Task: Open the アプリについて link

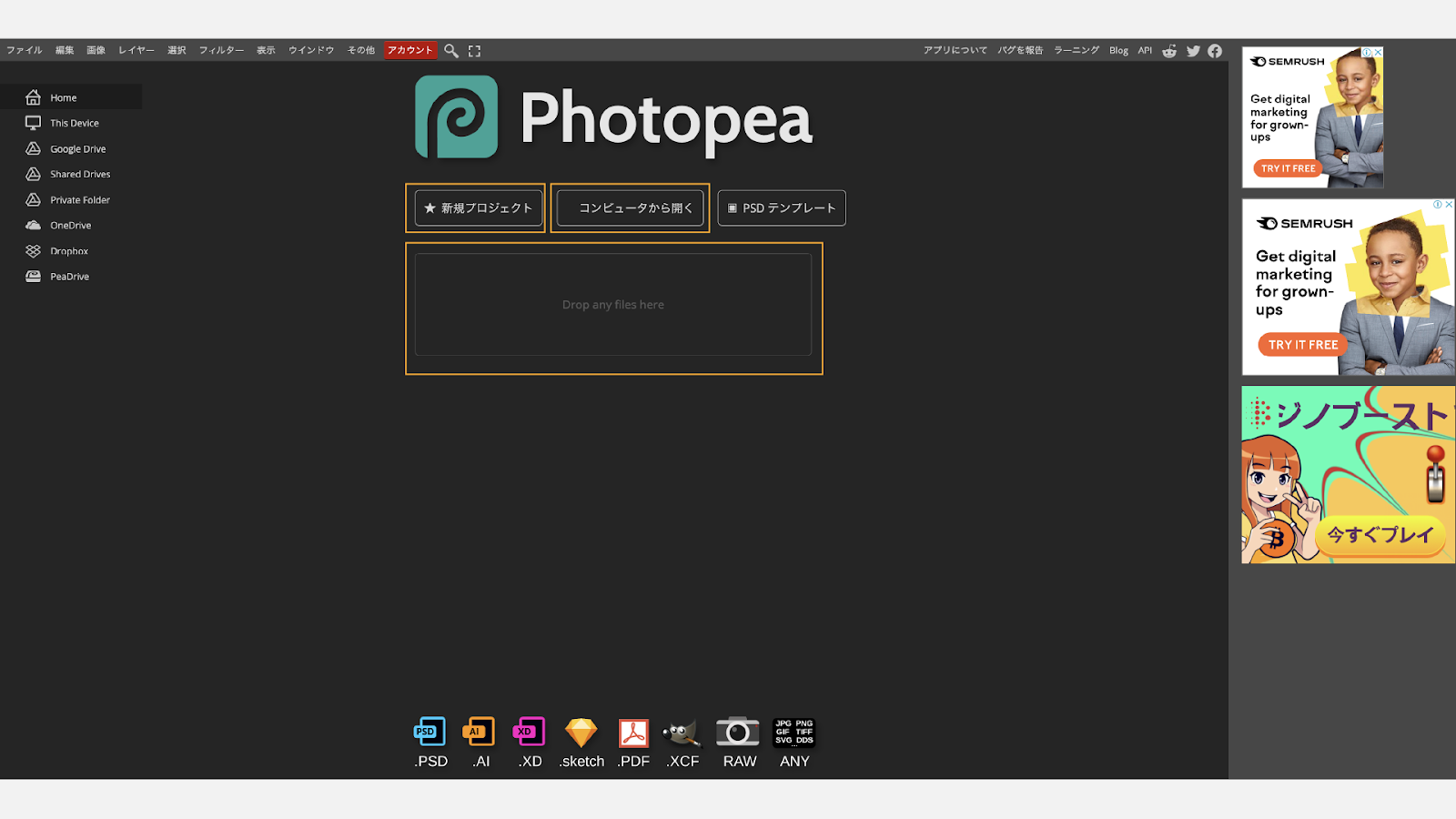Action: pyautogui.click(x=955, y=51)
